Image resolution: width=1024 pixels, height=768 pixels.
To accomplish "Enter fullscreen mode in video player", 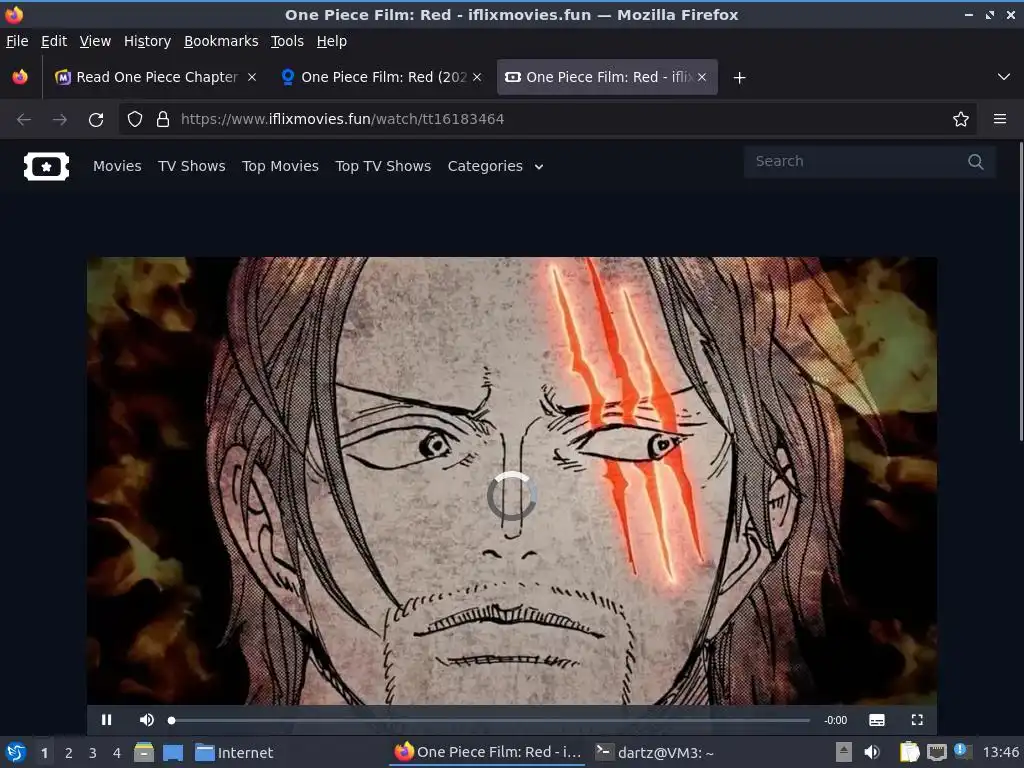I will coord(917,720).
